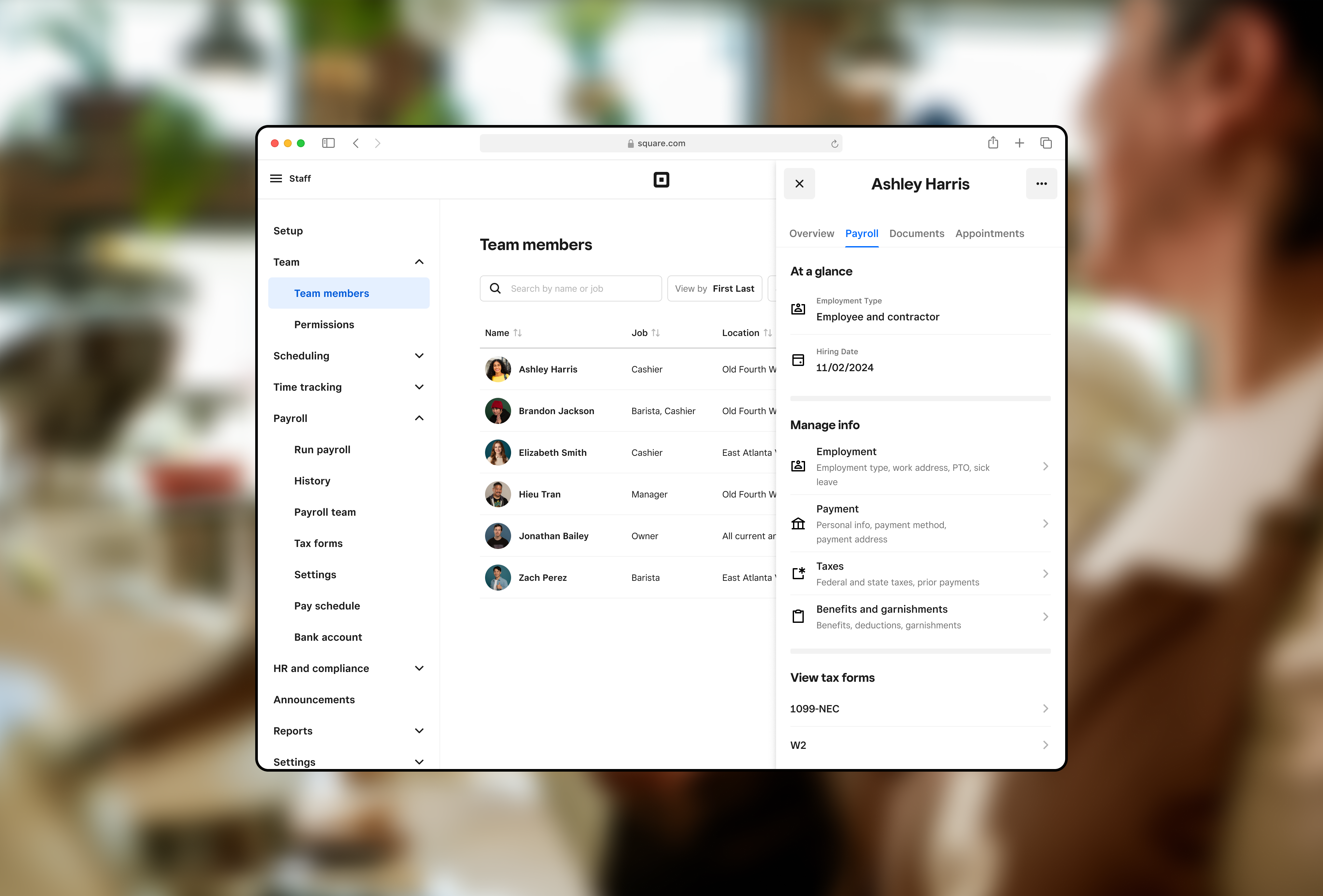Screen dimensions: 1323x896
Task: Open Pay schedule page
Action: pos(327,606)
